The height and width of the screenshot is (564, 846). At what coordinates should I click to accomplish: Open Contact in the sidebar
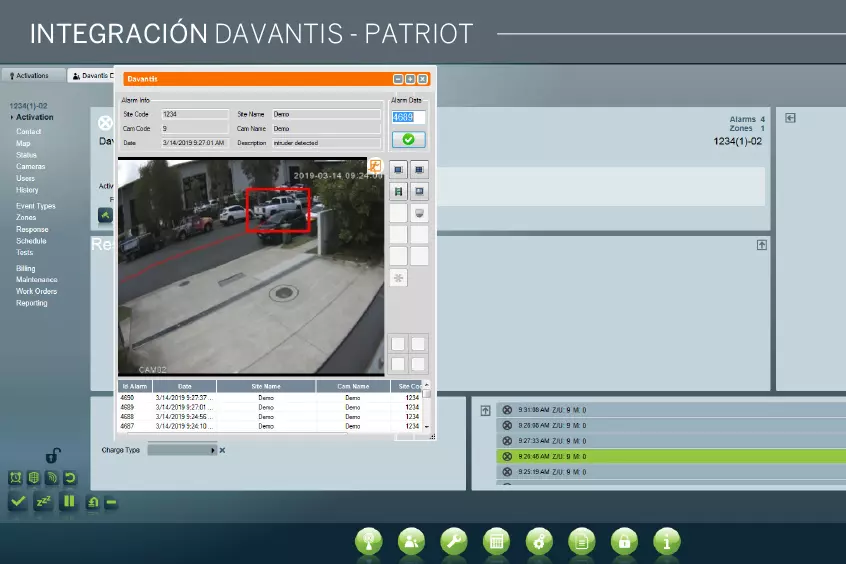29,132
